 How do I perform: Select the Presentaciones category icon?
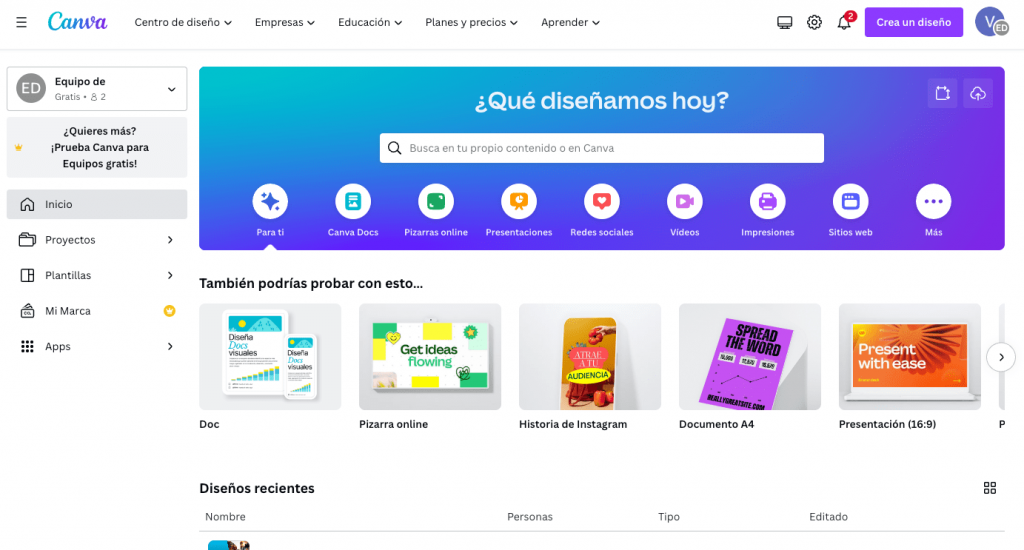(x=519, y=202)
